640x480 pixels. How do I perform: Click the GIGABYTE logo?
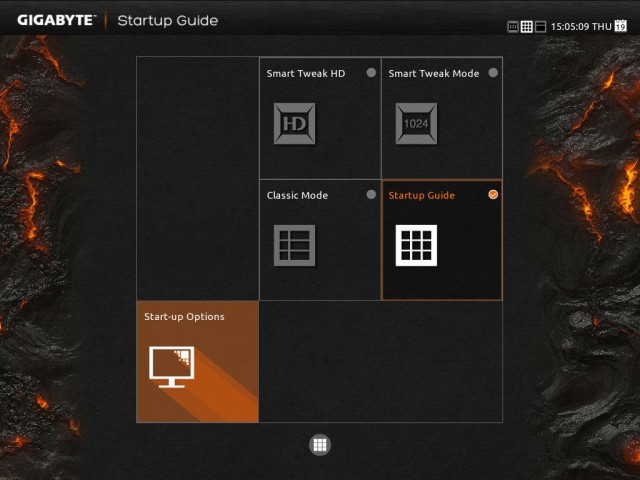pos(56,20)
